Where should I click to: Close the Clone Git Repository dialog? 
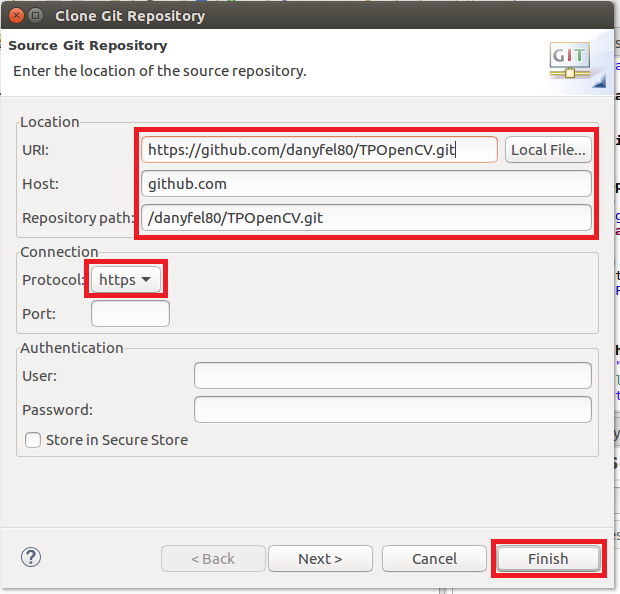16,16
